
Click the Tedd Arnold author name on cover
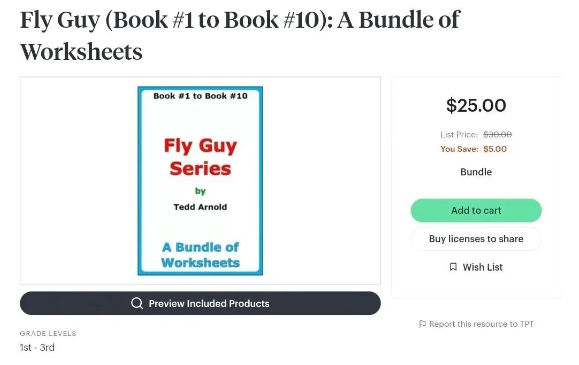200,207
